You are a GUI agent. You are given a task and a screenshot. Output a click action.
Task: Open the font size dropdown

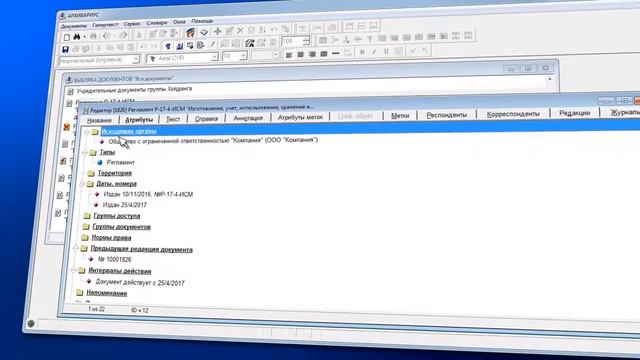point(243,56)
